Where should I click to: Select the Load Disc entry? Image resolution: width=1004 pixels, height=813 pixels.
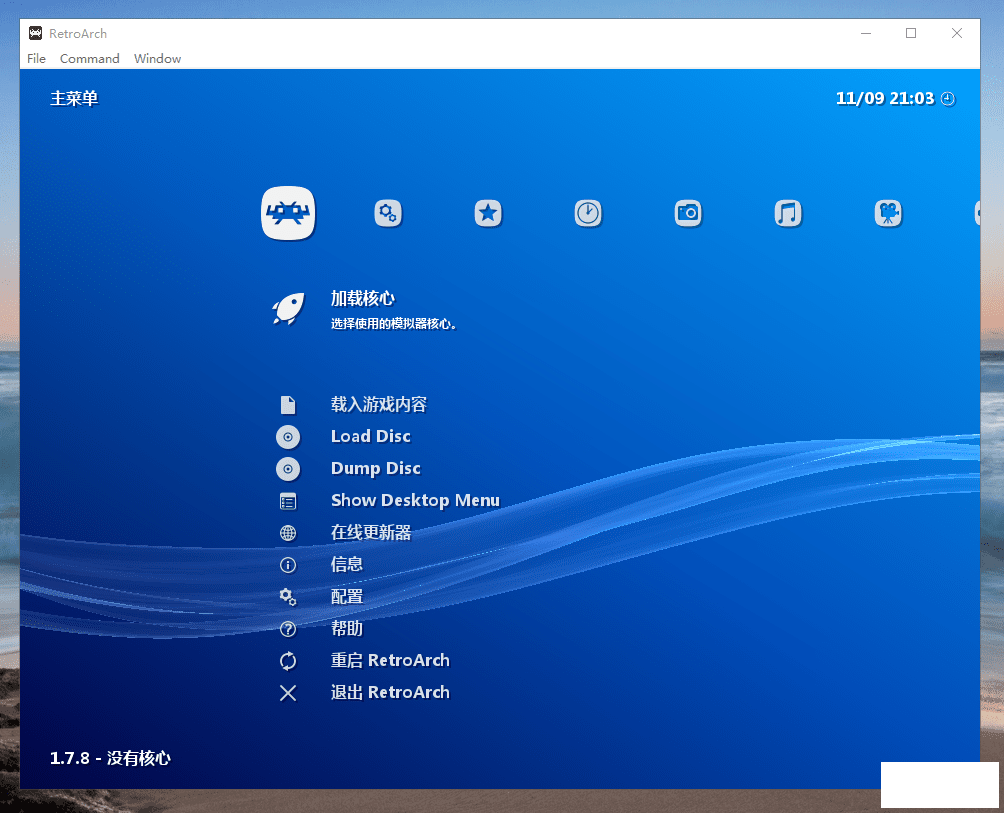pyautogui.click(x=371, y=437)
